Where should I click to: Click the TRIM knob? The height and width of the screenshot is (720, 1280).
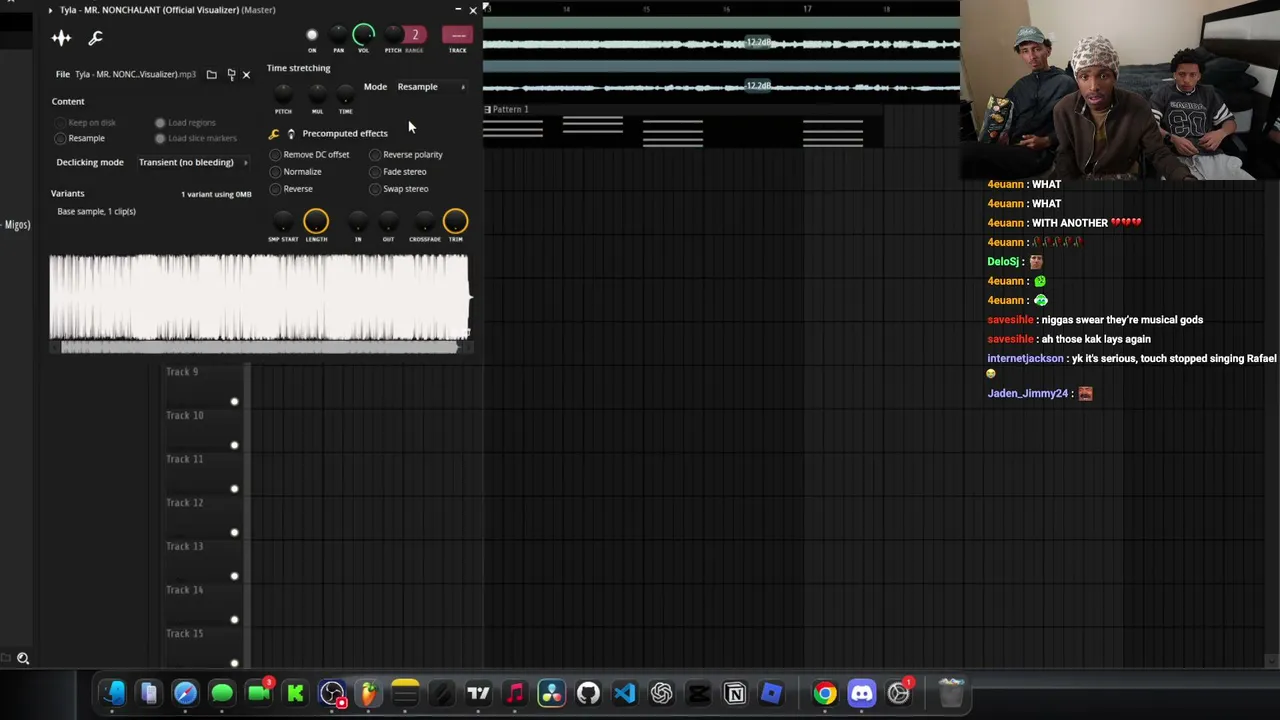click(455, 221)
